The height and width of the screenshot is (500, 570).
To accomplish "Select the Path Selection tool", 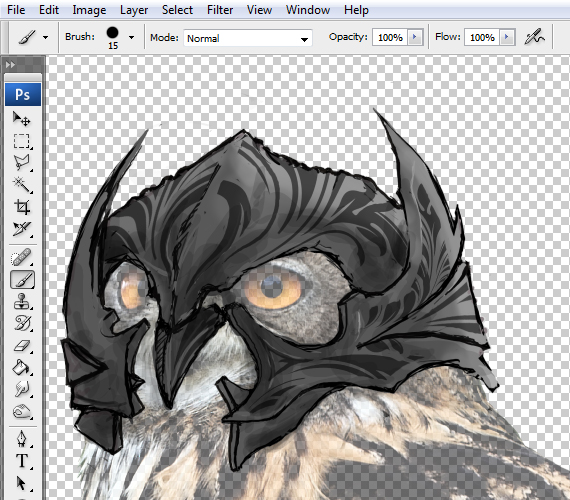I will (22, 484).
